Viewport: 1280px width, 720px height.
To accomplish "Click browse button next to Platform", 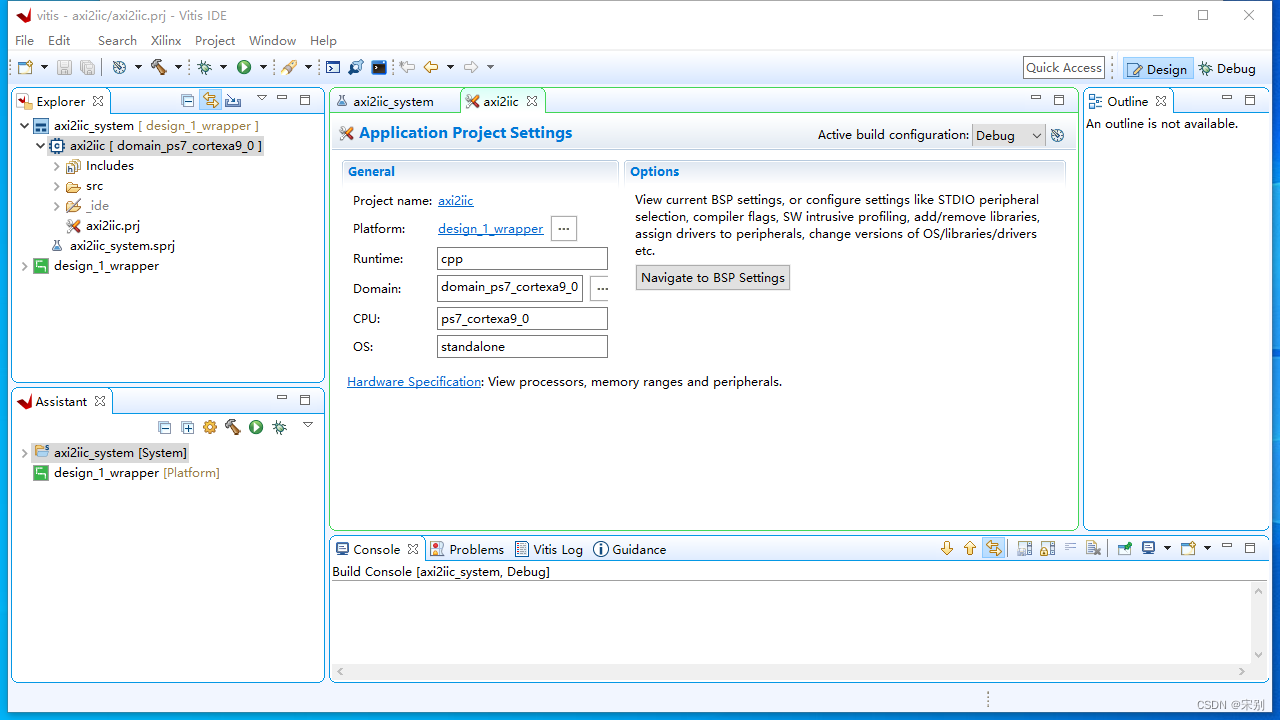I will pyautogui.click(x=564, y=229).
